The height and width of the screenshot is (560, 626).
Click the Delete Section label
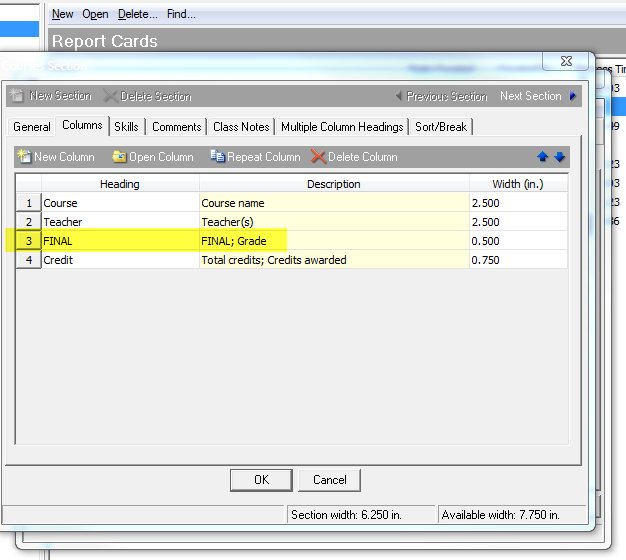pos(156,96)
